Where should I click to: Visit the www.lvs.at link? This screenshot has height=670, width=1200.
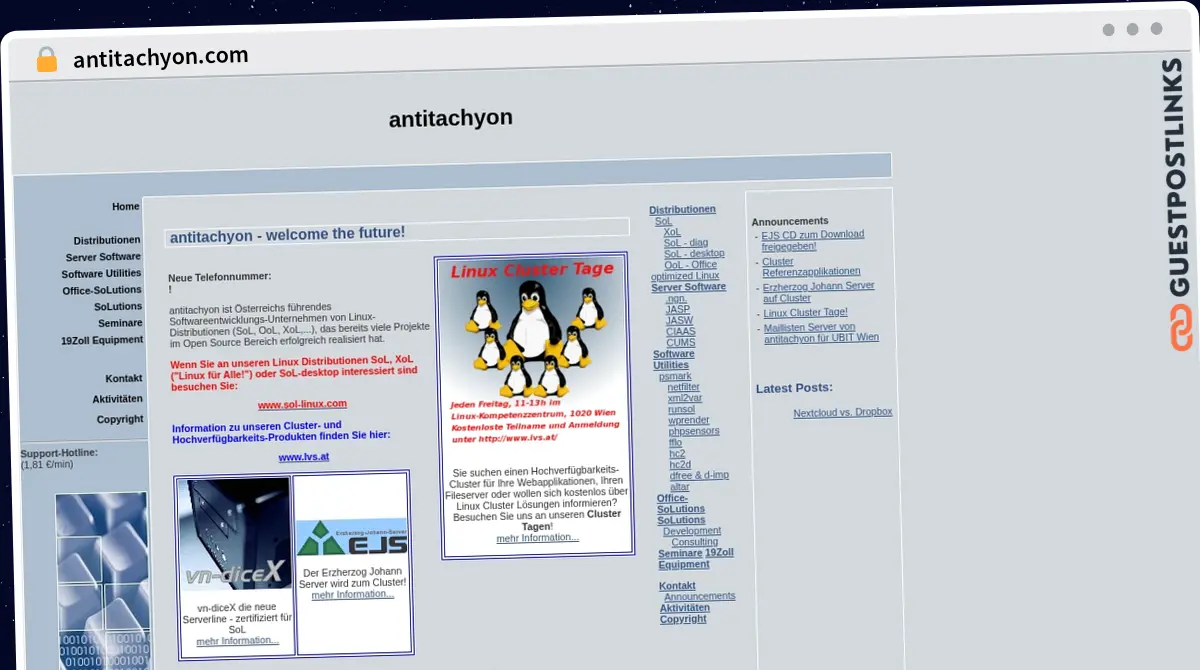pyautogui.click(x=303, y=457)
